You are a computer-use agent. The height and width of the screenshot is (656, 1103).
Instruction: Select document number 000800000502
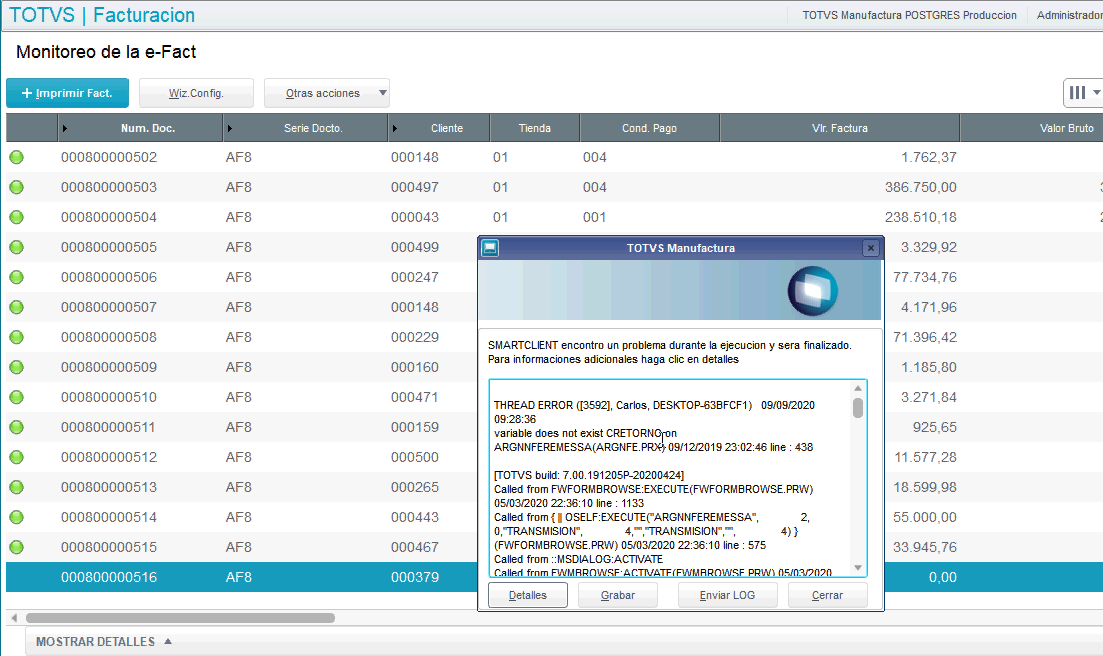109,157
